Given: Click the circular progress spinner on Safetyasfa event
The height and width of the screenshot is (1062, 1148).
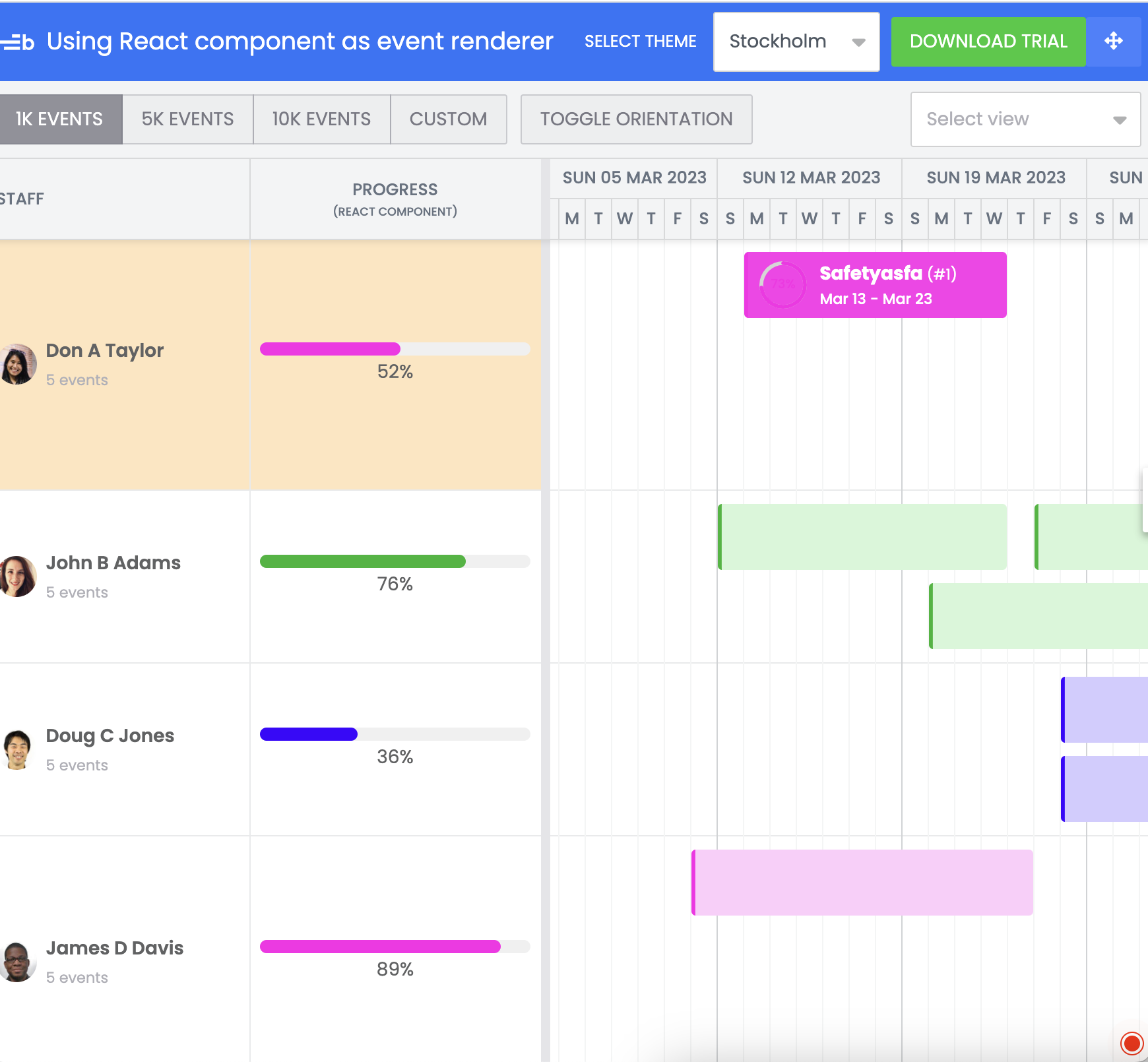Looking at the screenshot, I should 783,284.
